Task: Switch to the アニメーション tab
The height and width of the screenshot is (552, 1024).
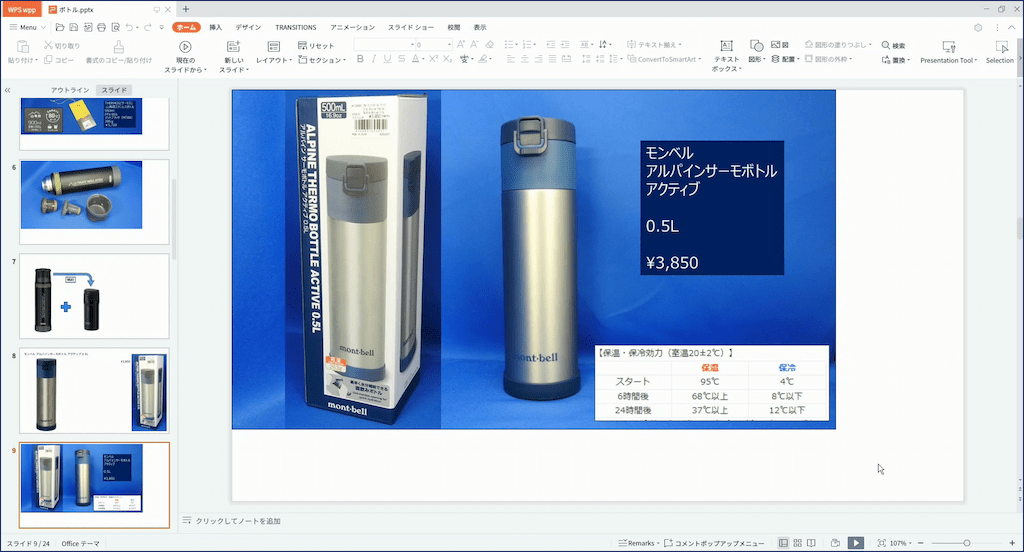Action: [352, 27]
